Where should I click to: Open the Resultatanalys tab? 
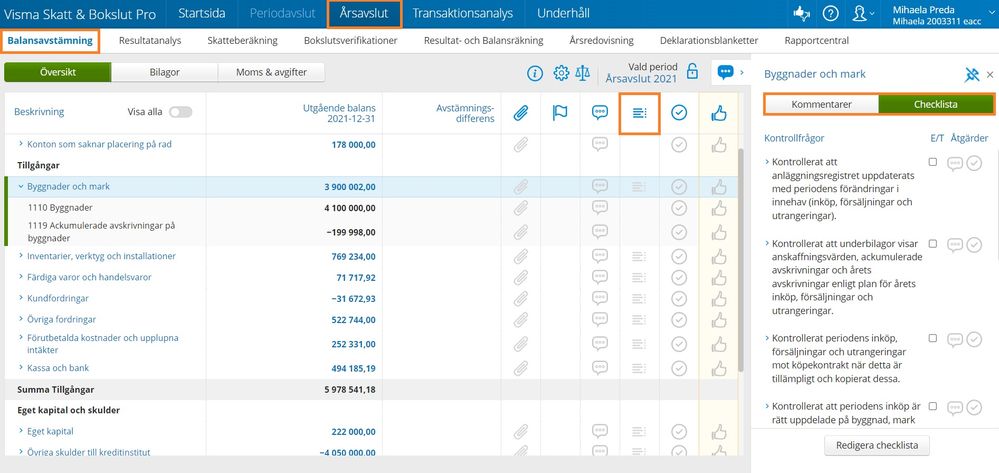click(149, 41)
